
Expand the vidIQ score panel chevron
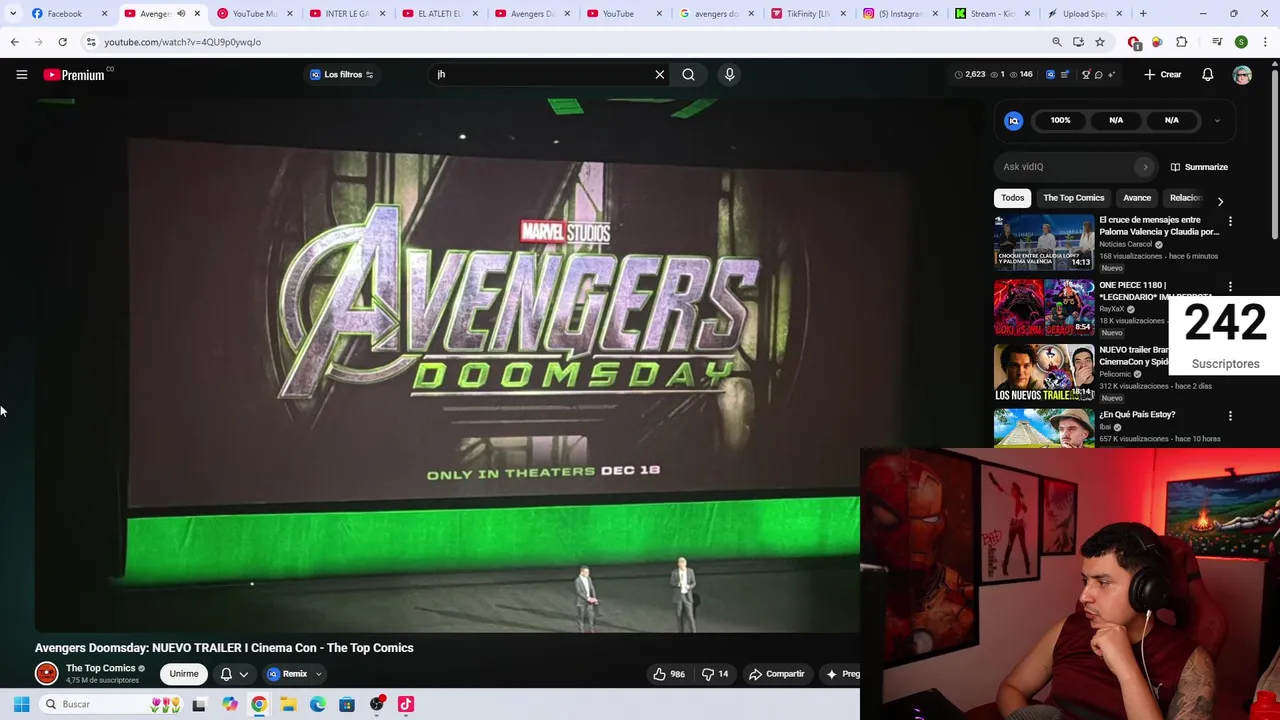[1217, 121]
